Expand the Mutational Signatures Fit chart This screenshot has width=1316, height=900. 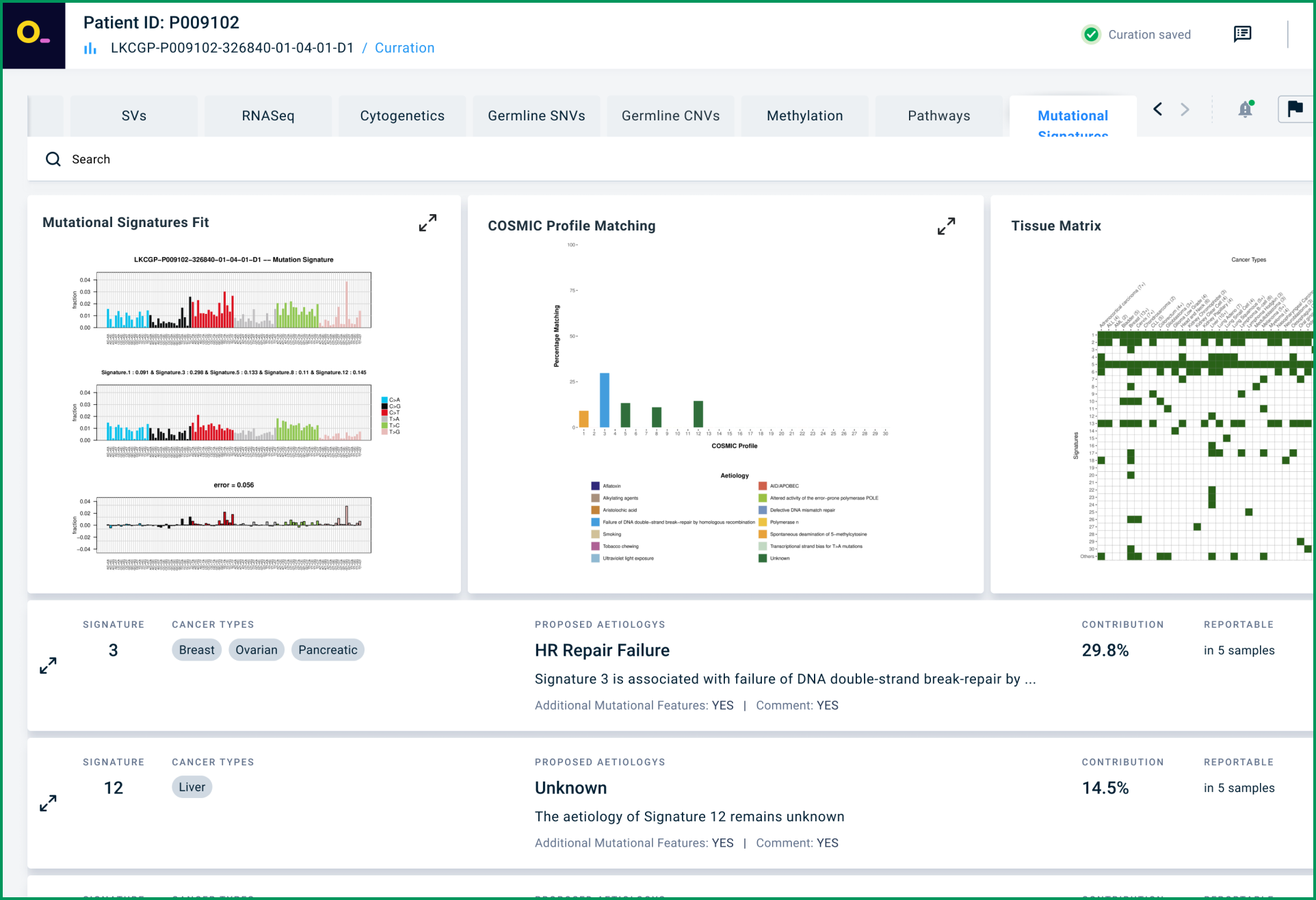[427, 223]
